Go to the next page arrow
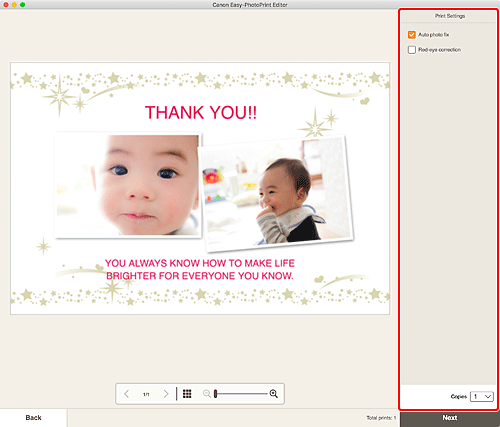The height and width of the screenshot is (427, 500). [x=166, y=394]
